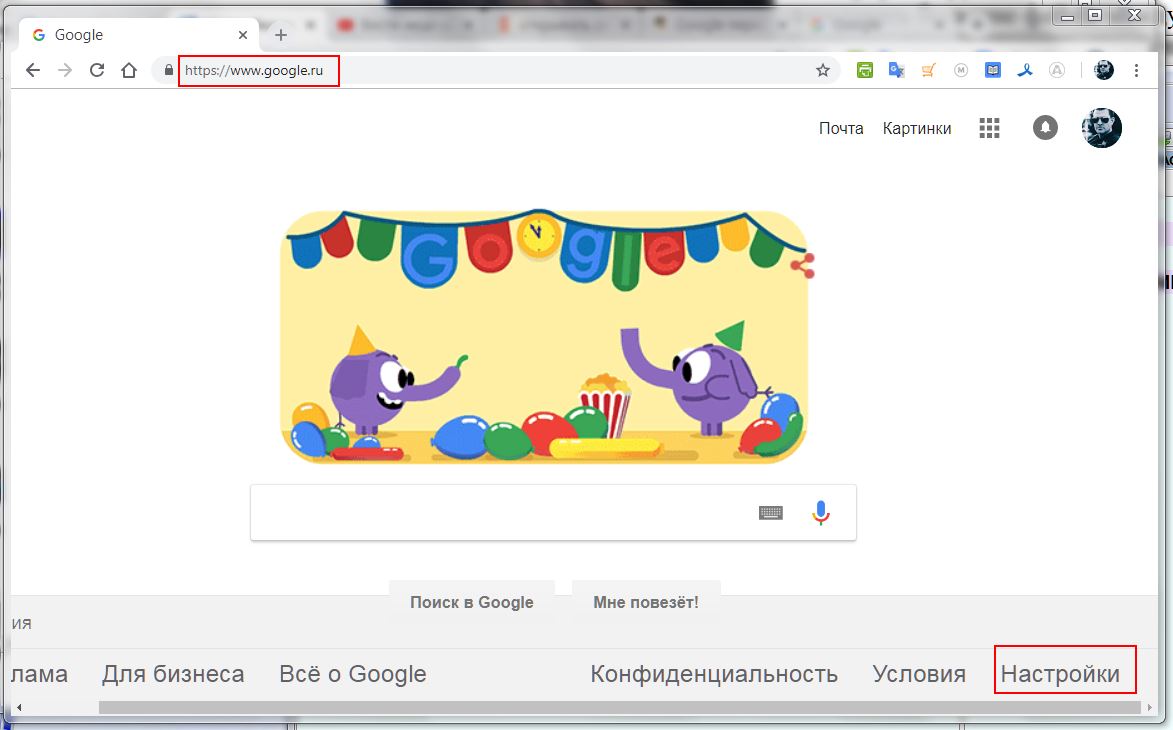Click the Поиск в Google button
This screenshot has height=730, width=1173.
coord(471,602)
